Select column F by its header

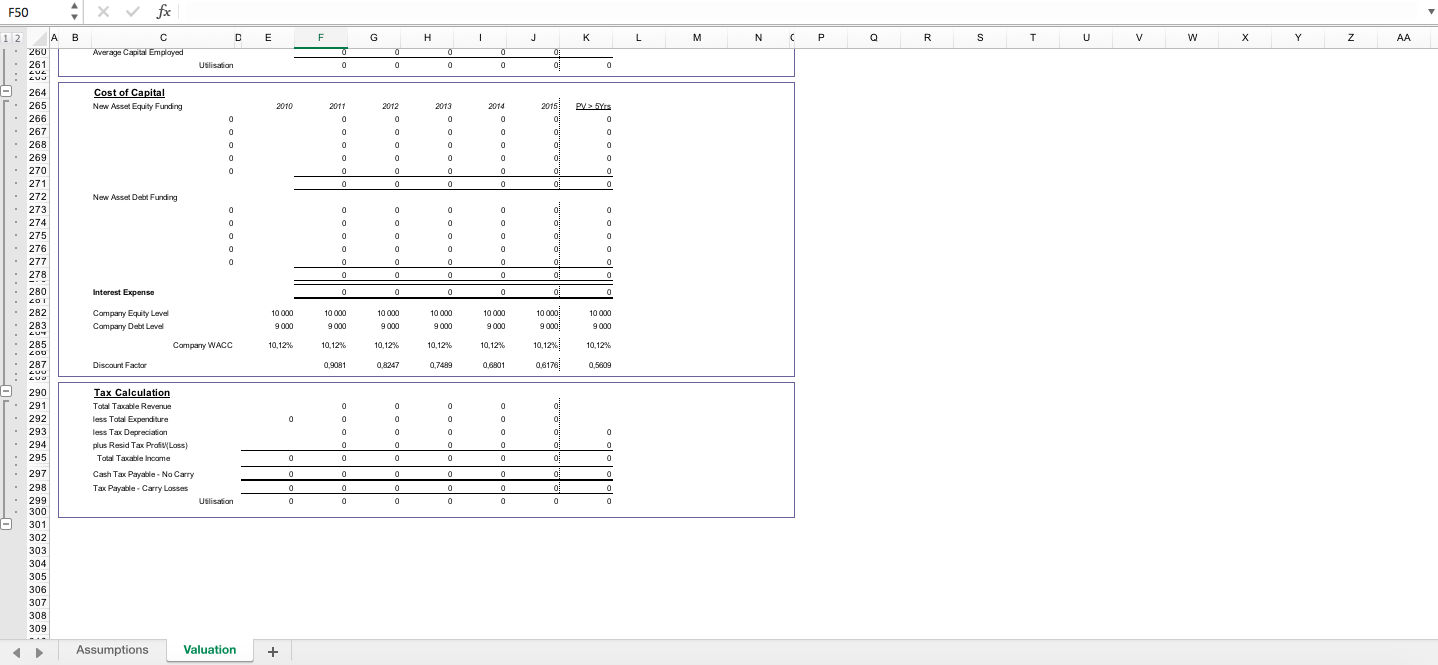320,37
